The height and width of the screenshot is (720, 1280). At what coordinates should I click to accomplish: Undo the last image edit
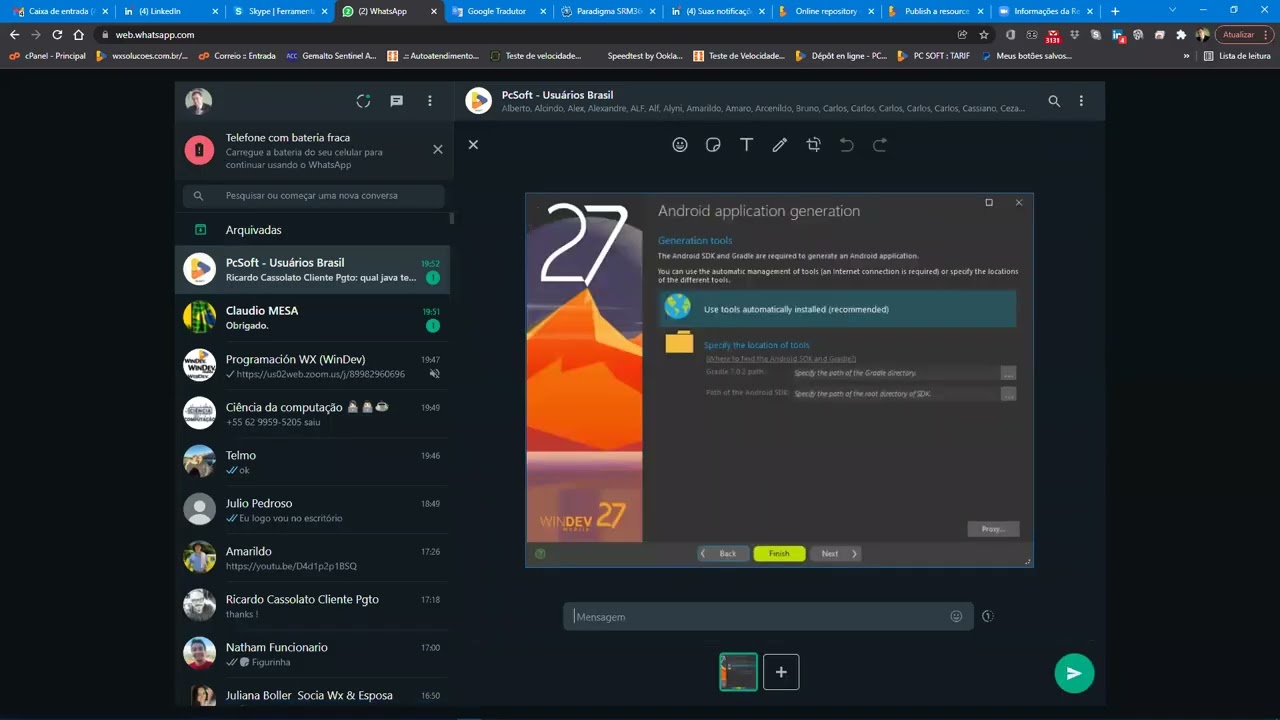(847, 145)
